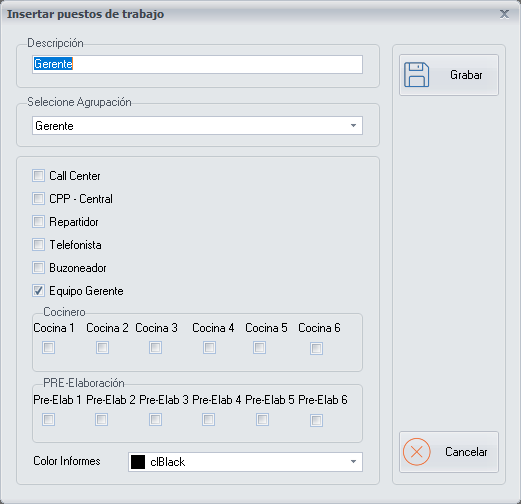Click into the Descripción text field
The height and width of the screenshot is (504, 521).
click(x=197, y=64)
